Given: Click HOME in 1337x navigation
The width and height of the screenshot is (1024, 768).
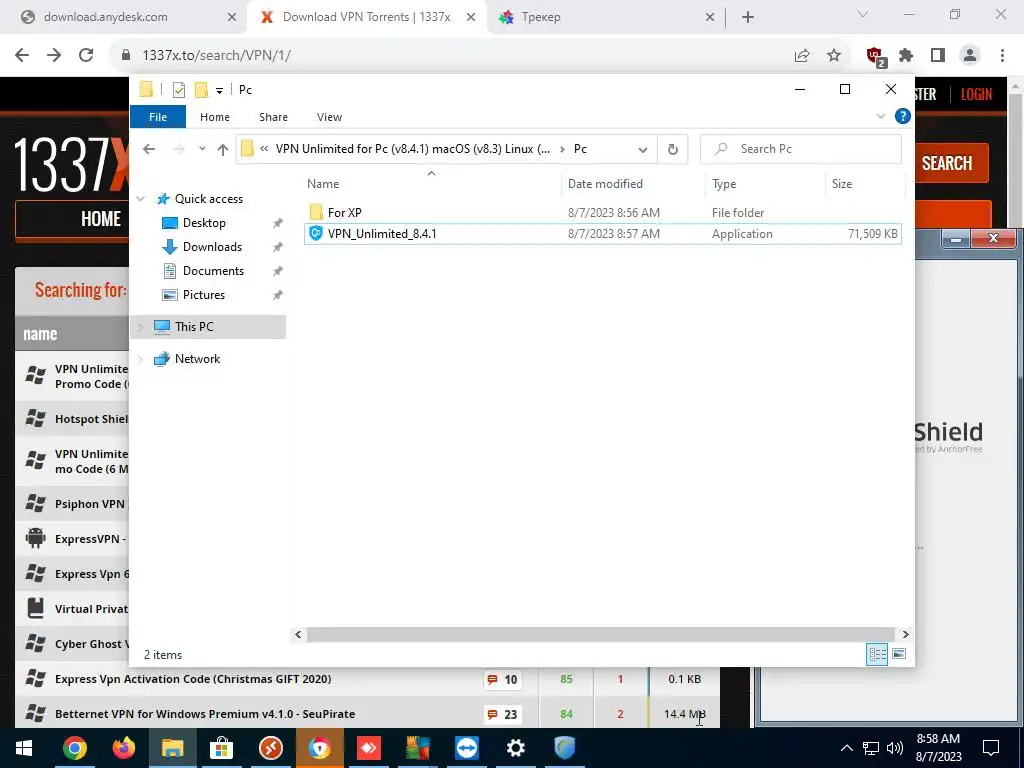Looking at the screenshot, I should [101, 219].
